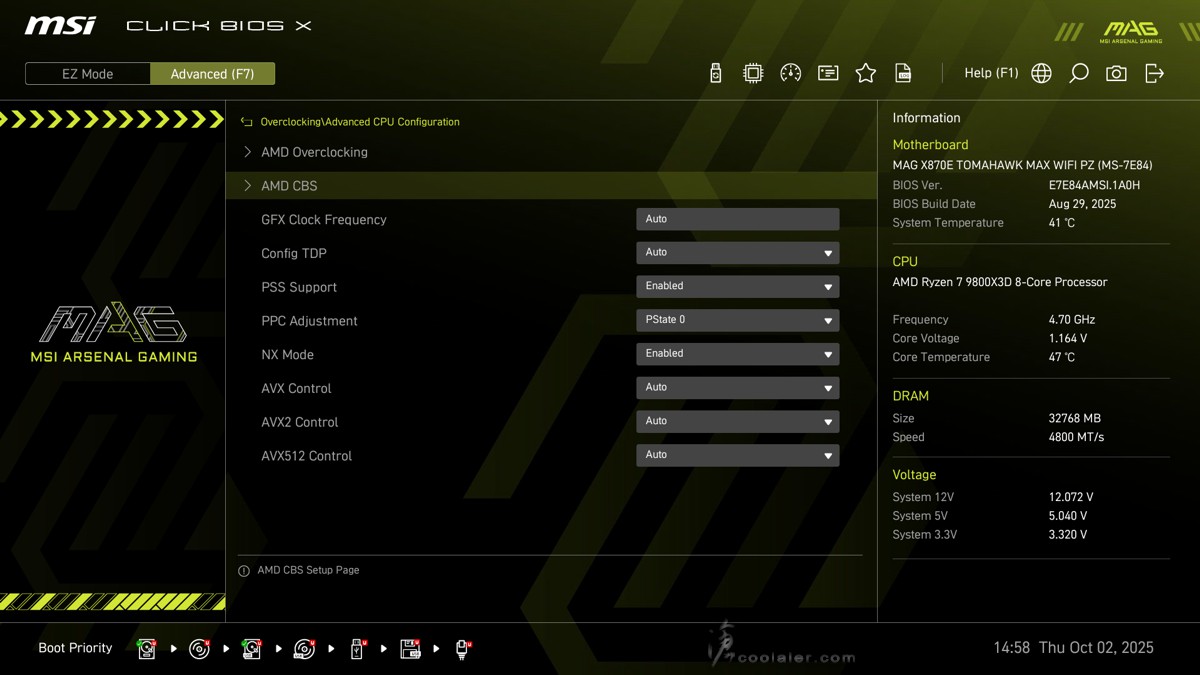Select the Advanced (F7) tab

[x=212, y=74]
